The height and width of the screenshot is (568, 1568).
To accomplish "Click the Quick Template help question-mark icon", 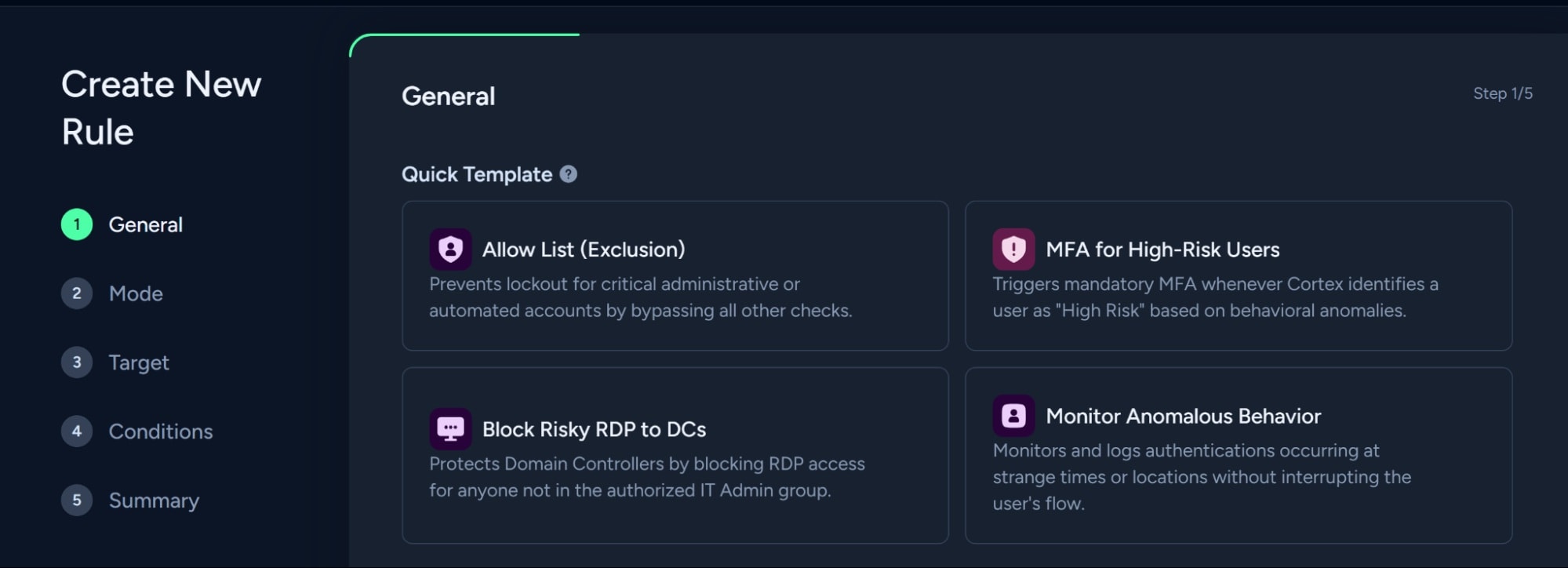I will (x=569, y=174).
